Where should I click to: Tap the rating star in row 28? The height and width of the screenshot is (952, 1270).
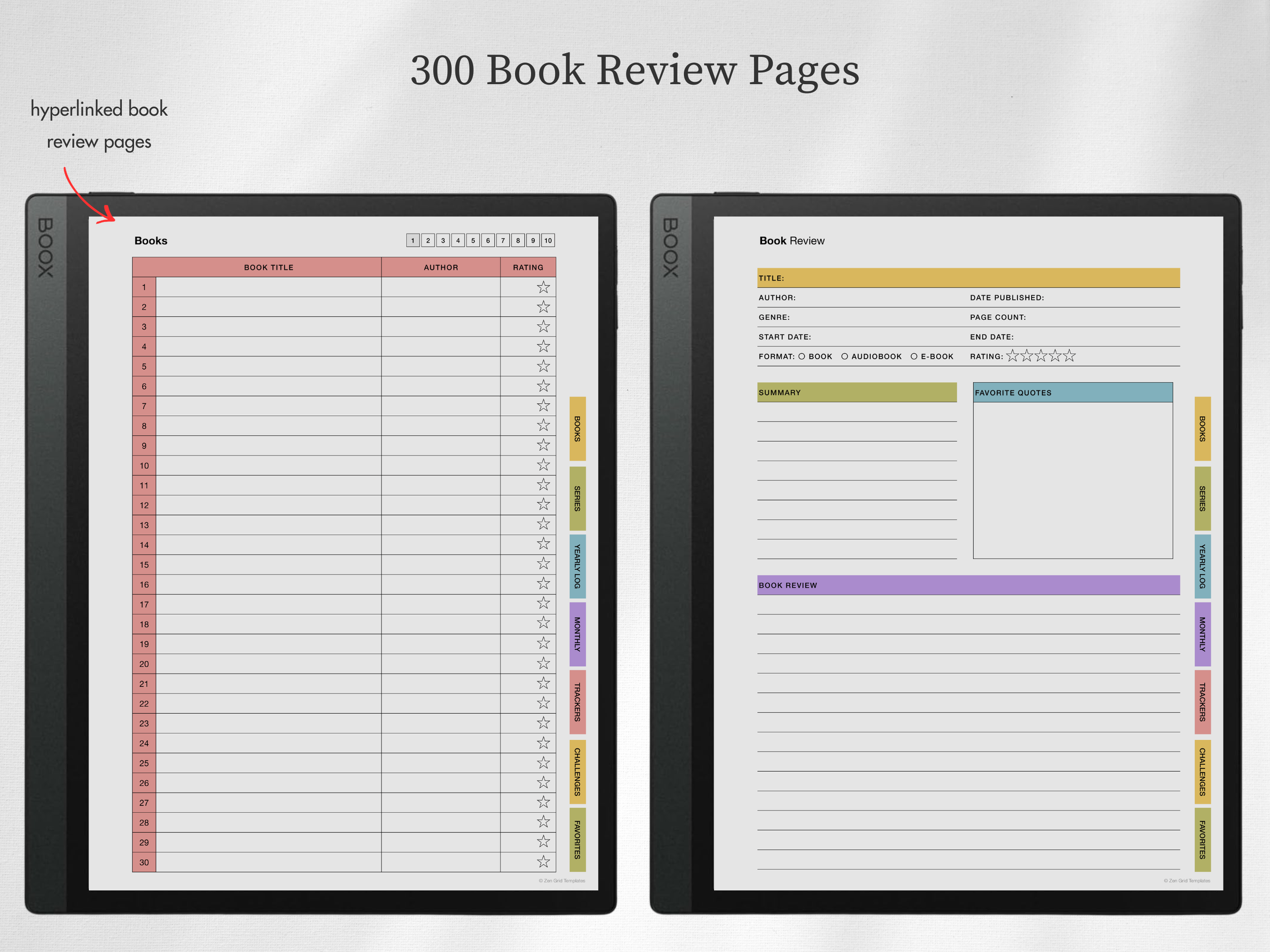tap(543, 822)
